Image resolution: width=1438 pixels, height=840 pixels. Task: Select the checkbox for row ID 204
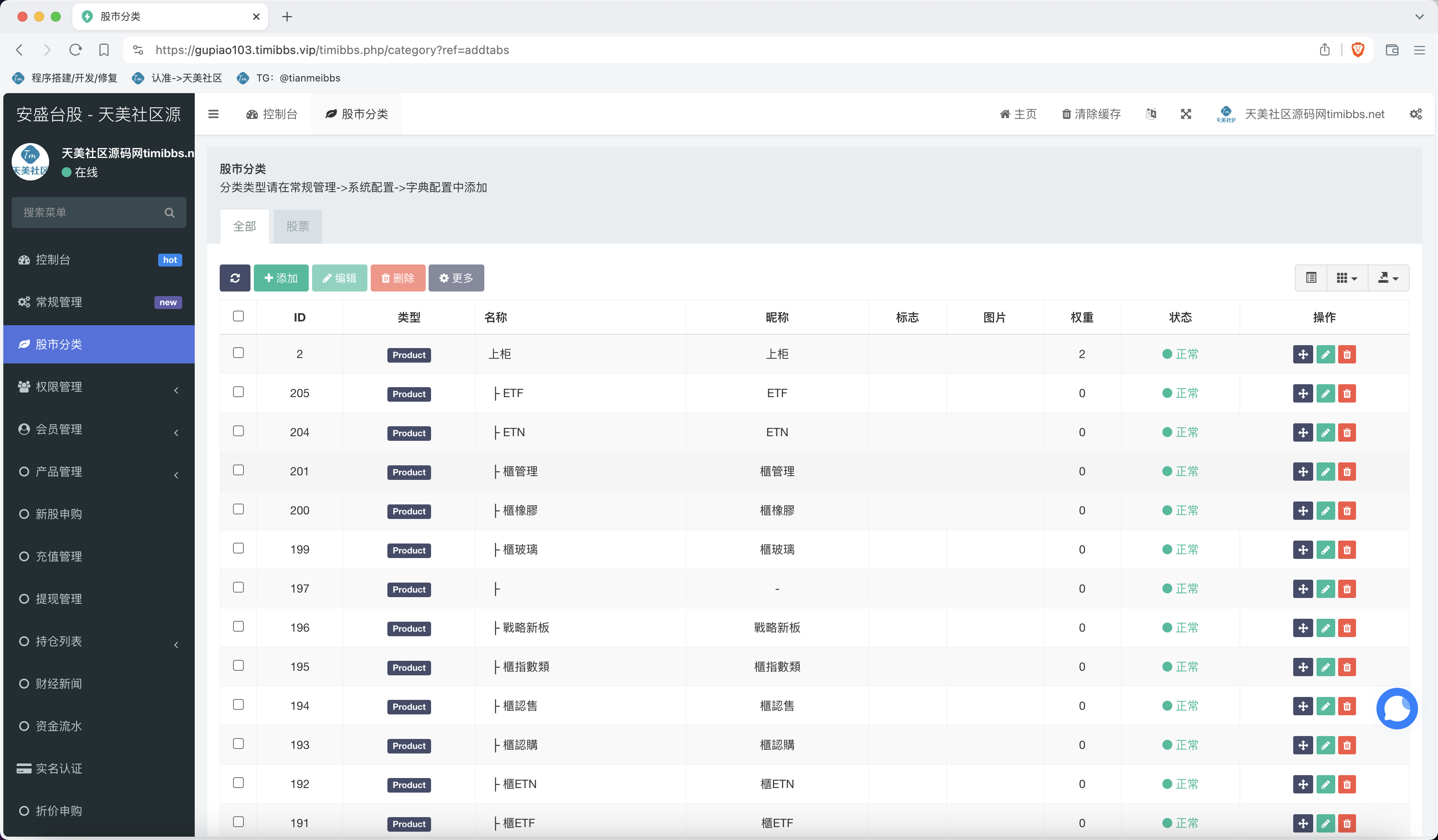click(238, 431)
